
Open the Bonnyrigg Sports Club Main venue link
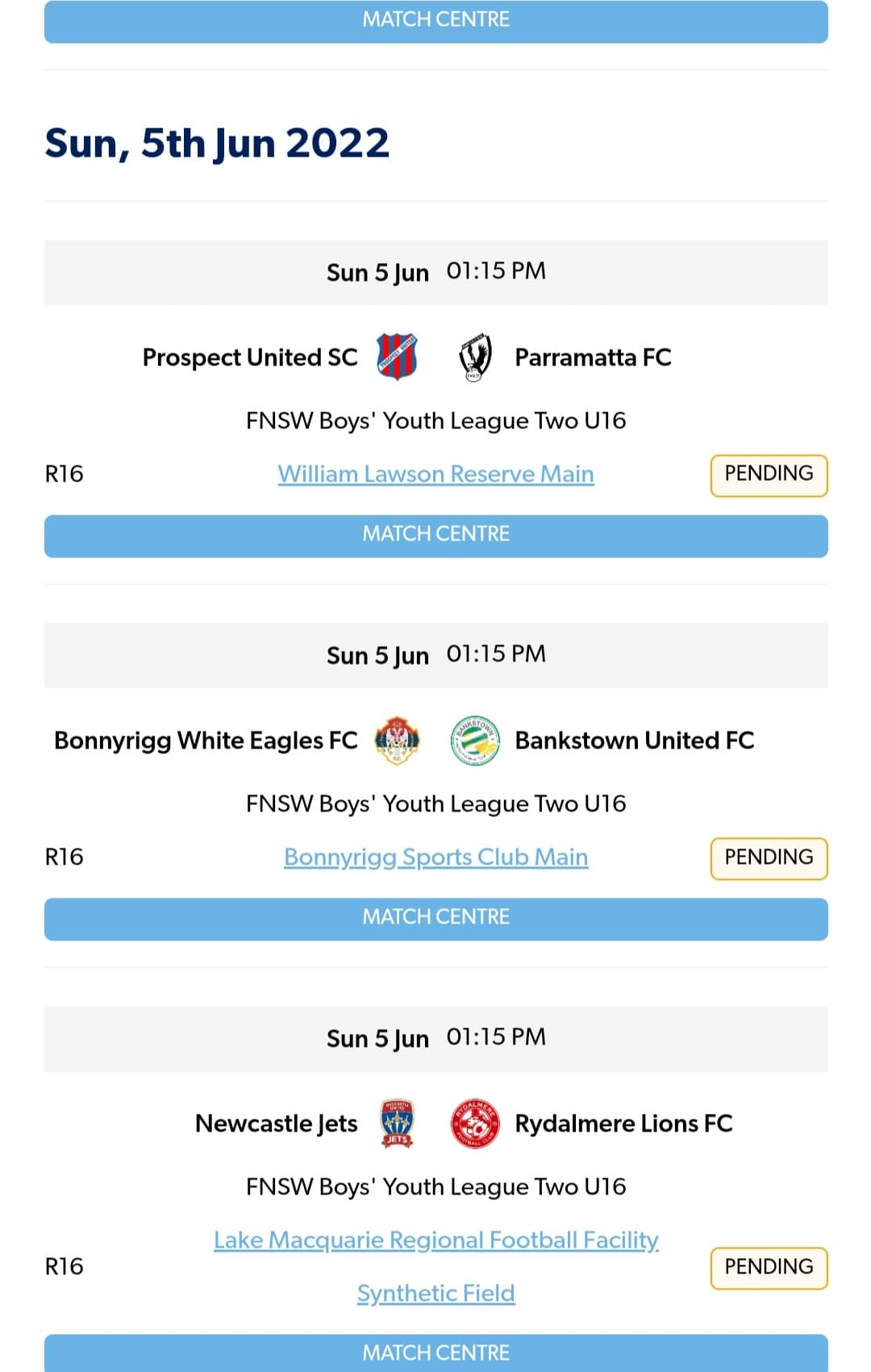click(x=435, y=857)
